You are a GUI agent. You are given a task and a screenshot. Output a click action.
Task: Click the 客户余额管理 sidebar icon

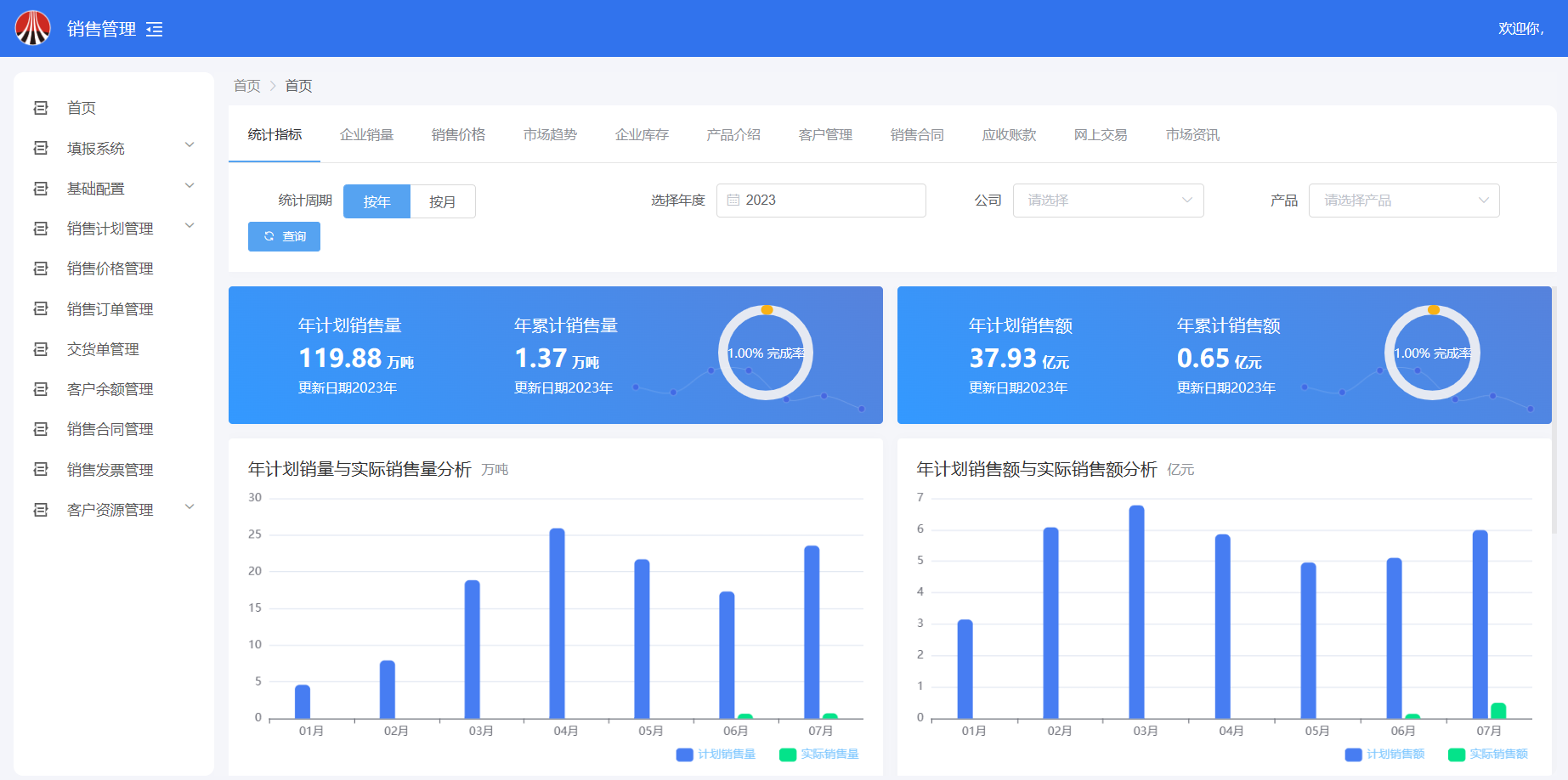[40, 389]
